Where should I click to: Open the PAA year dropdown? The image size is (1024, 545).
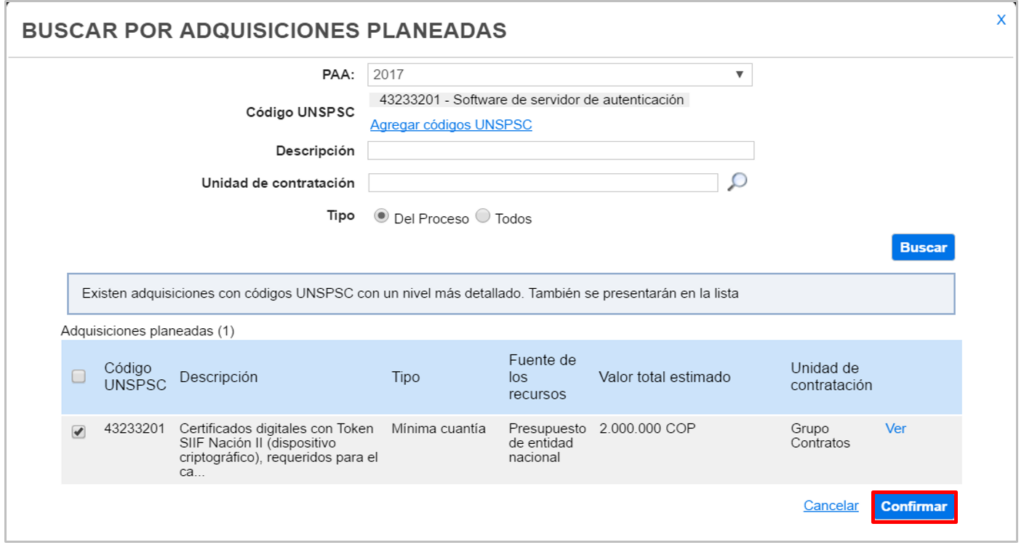[x=560, y=75]
